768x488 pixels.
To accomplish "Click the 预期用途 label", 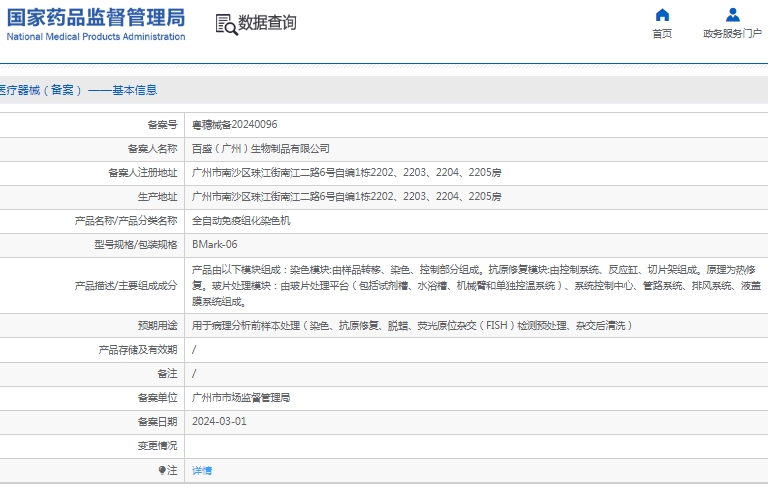I will (x=158, y=326).
